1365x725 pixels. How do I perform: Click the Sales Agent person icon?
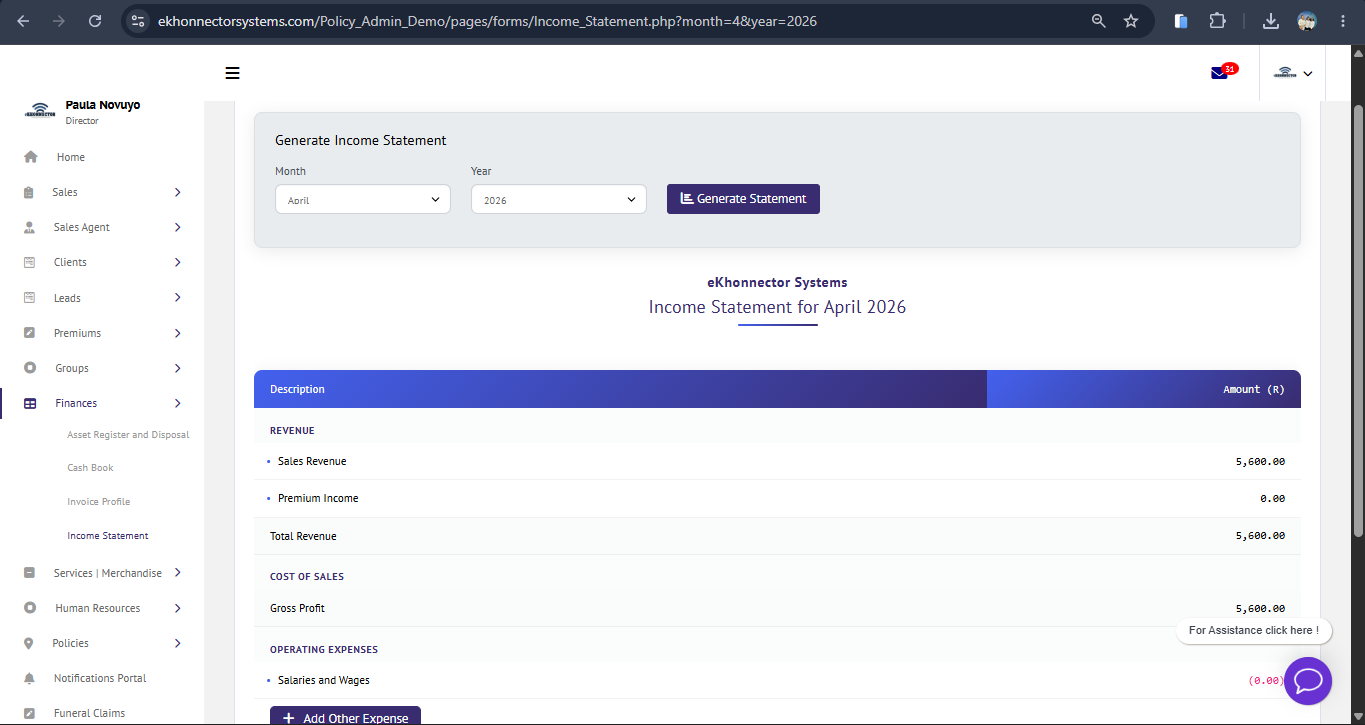[x=29, y=227]
